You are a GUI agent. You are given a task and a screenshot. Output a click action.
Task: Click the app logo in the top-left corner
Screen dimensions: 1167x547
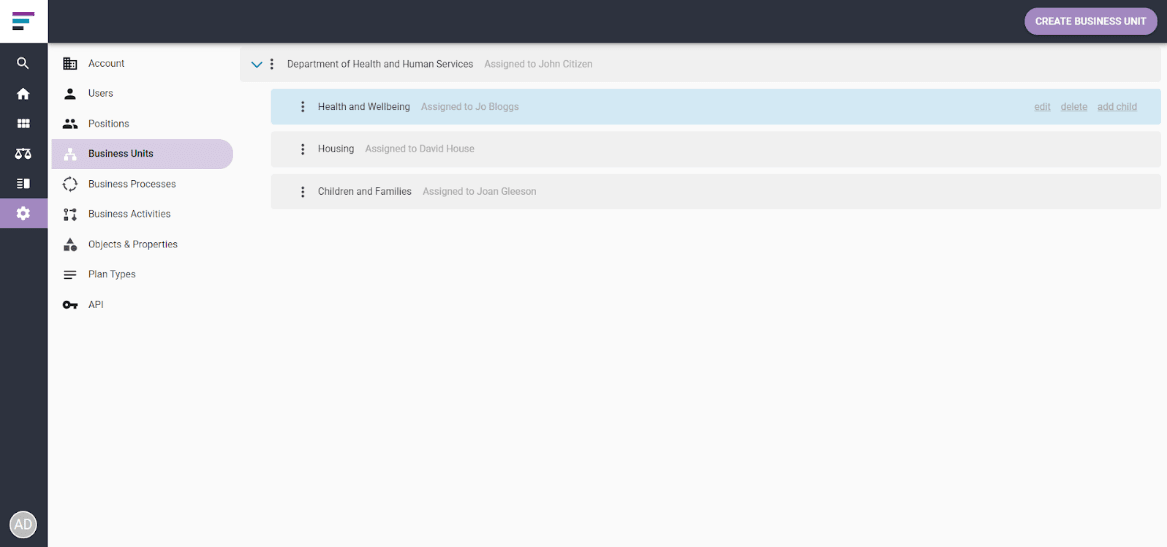[23, 21]
